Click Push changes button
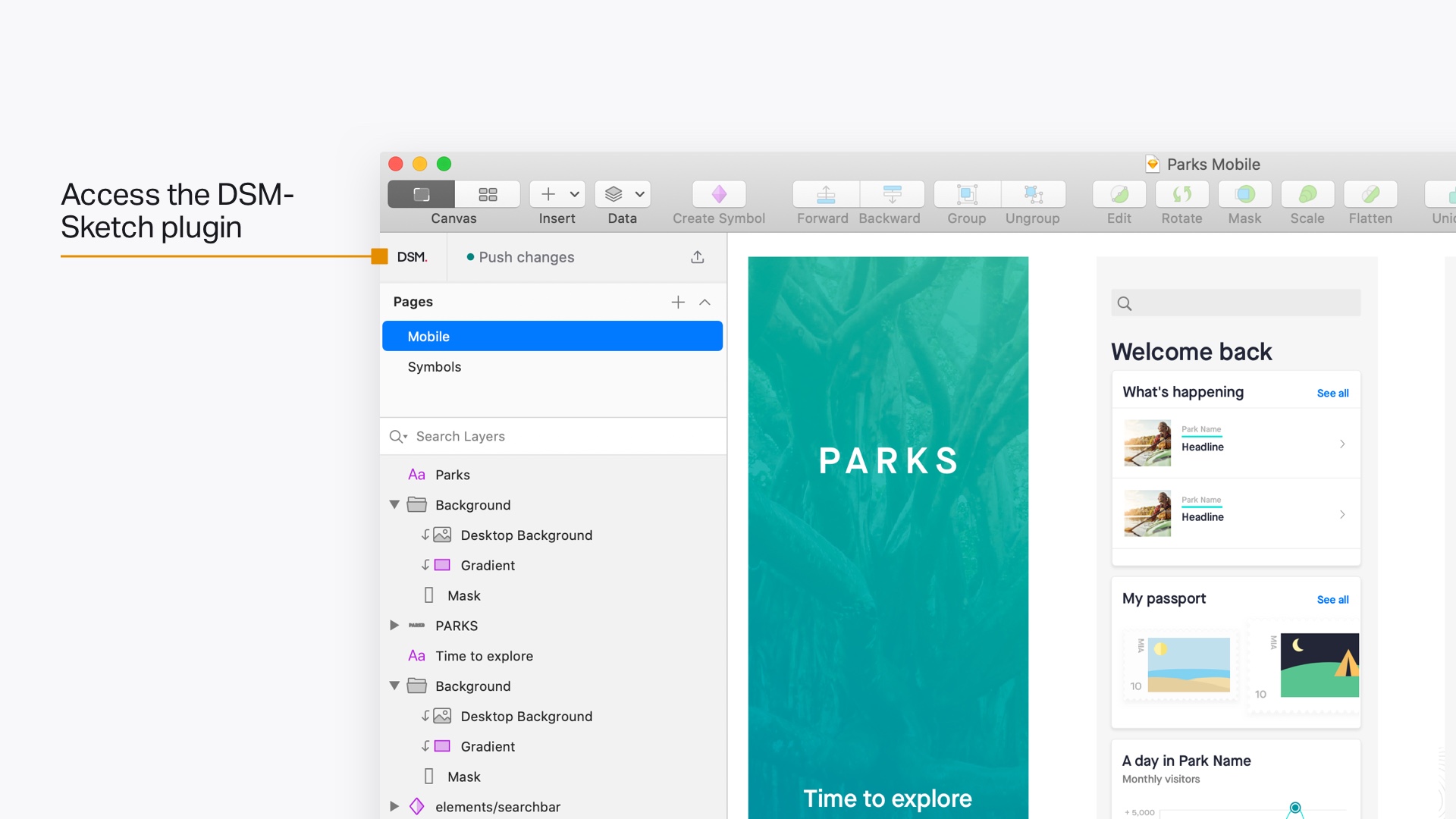The width and height of the screenshot is (1456, 819). pyautogui.click(x=526, y=257)
